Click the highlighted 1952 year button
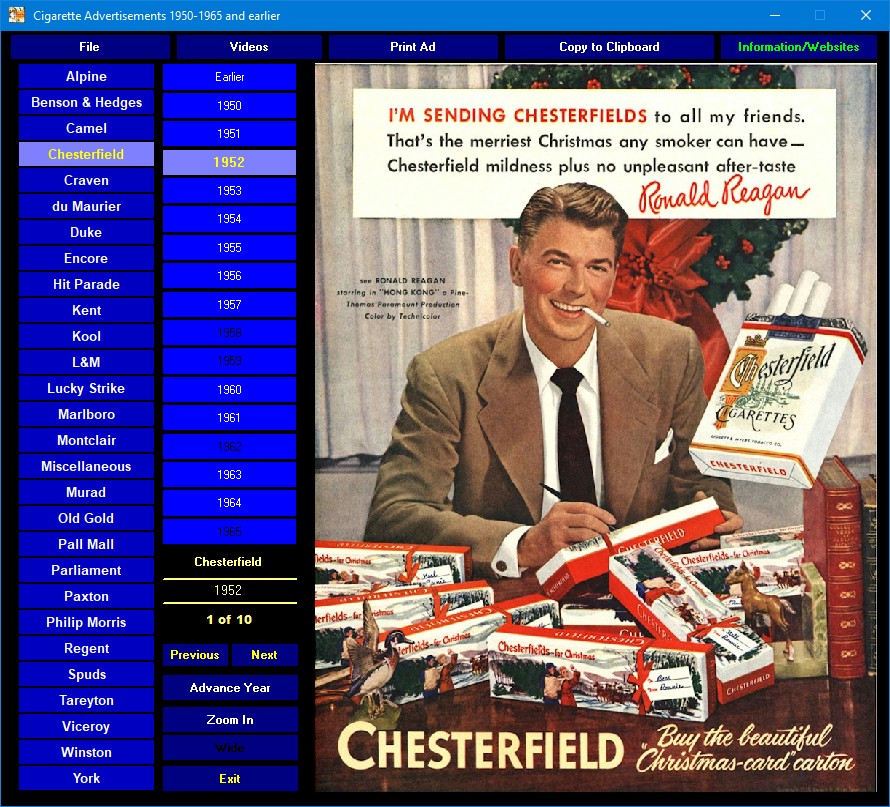 tap(229, 162)
